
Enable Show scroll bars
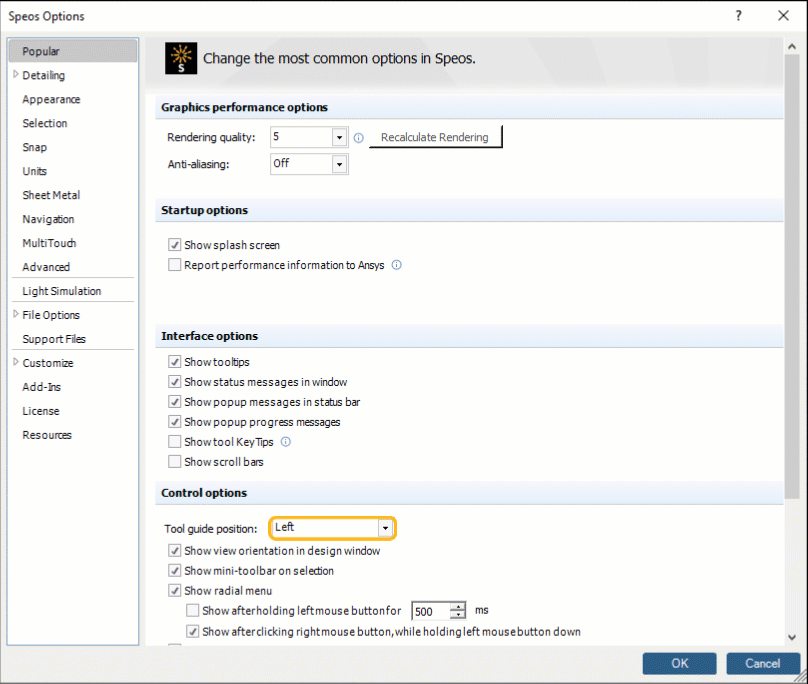(x=174, y=461)
